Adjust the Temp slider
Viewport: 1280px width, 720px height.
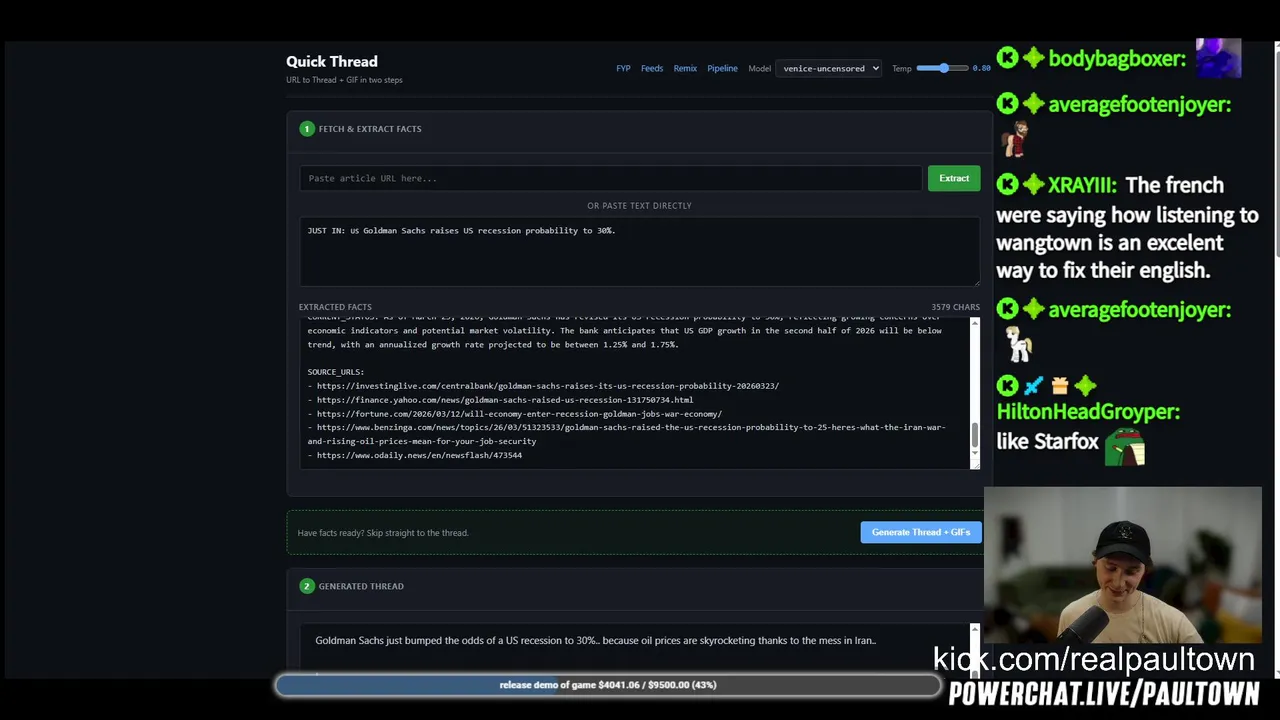(942, 68)
